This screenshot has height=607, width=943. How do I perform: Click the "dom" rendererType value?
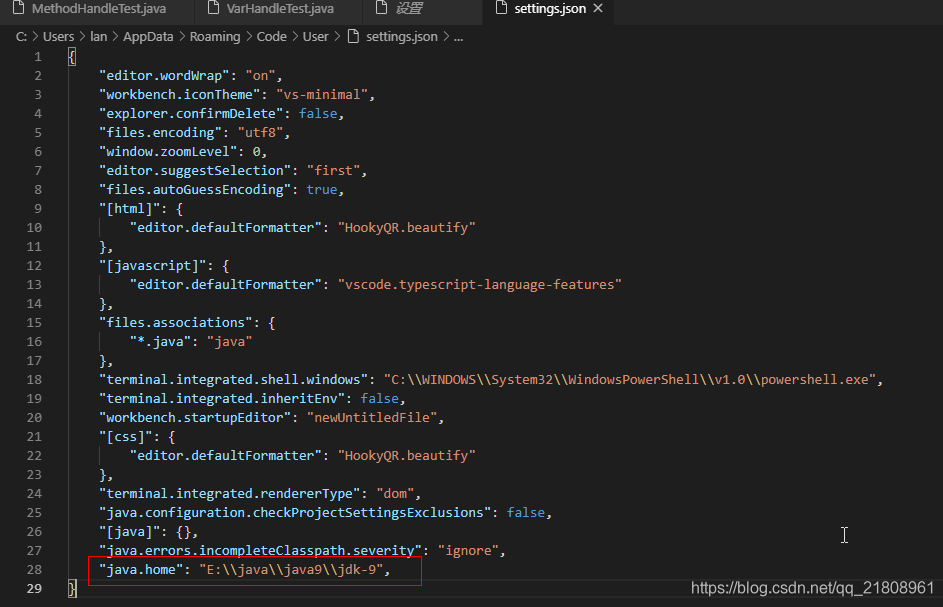tap(395, 494)
